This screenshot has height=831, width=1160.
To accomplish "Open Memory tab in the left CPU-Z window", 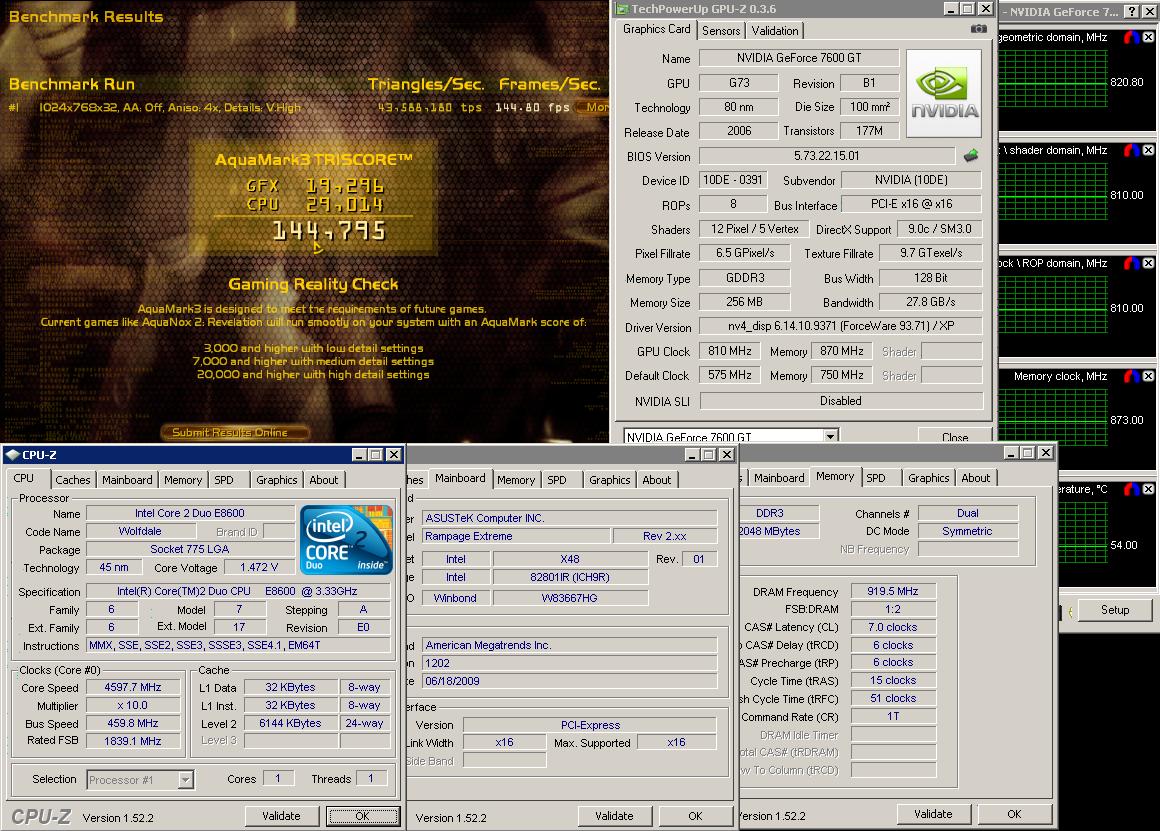I will click(x=183, y=480).
